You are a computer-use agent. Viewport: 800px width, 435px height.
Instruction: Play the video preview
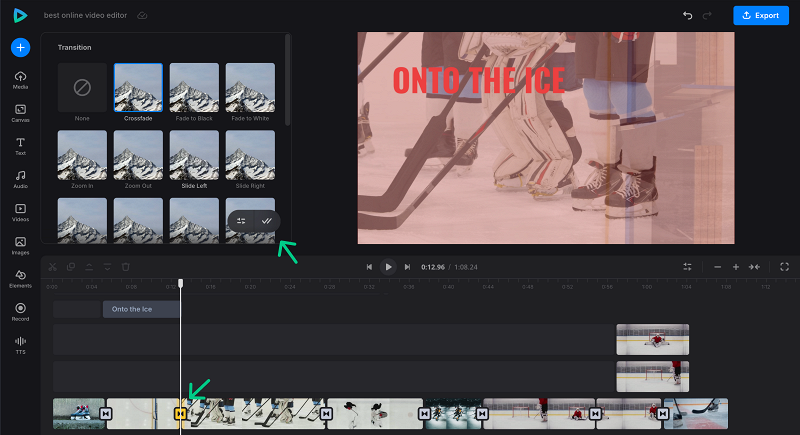click(388, 267)
